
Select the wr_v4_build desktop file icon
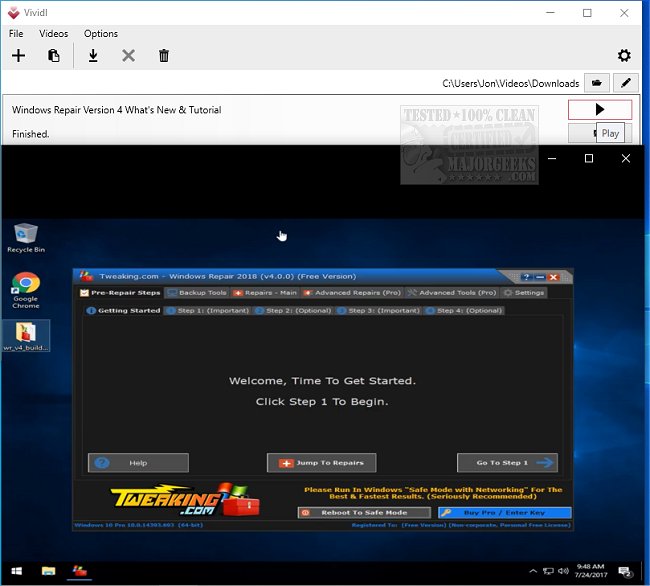click(x=26, y=336)
